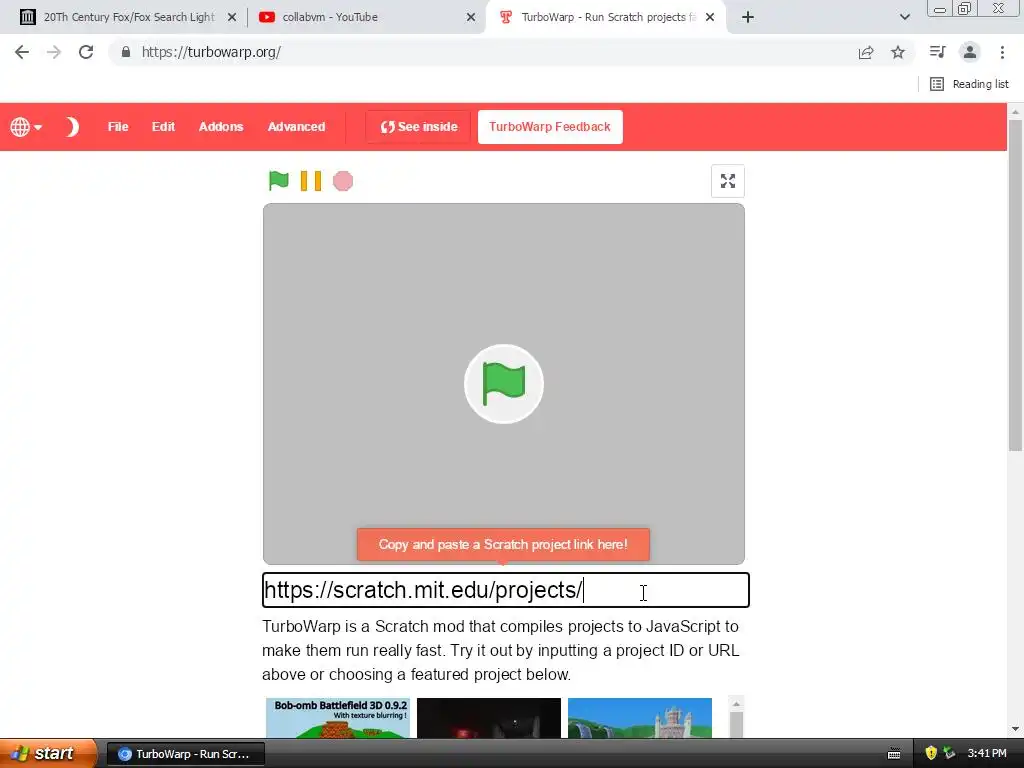Close the collabvm YouTube tab
The height and width of the screenshot is (768, 1024).
tap(471, 17)
